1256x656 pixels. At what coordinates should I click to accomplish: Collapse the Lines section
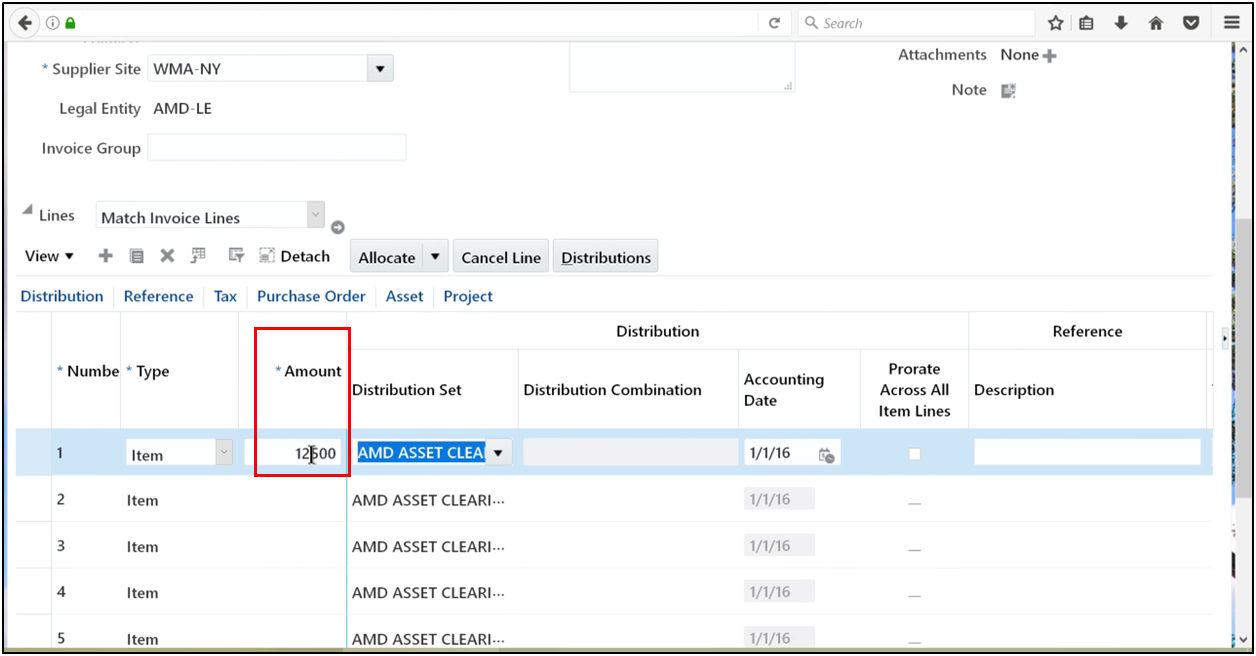(x=27, y=209)
